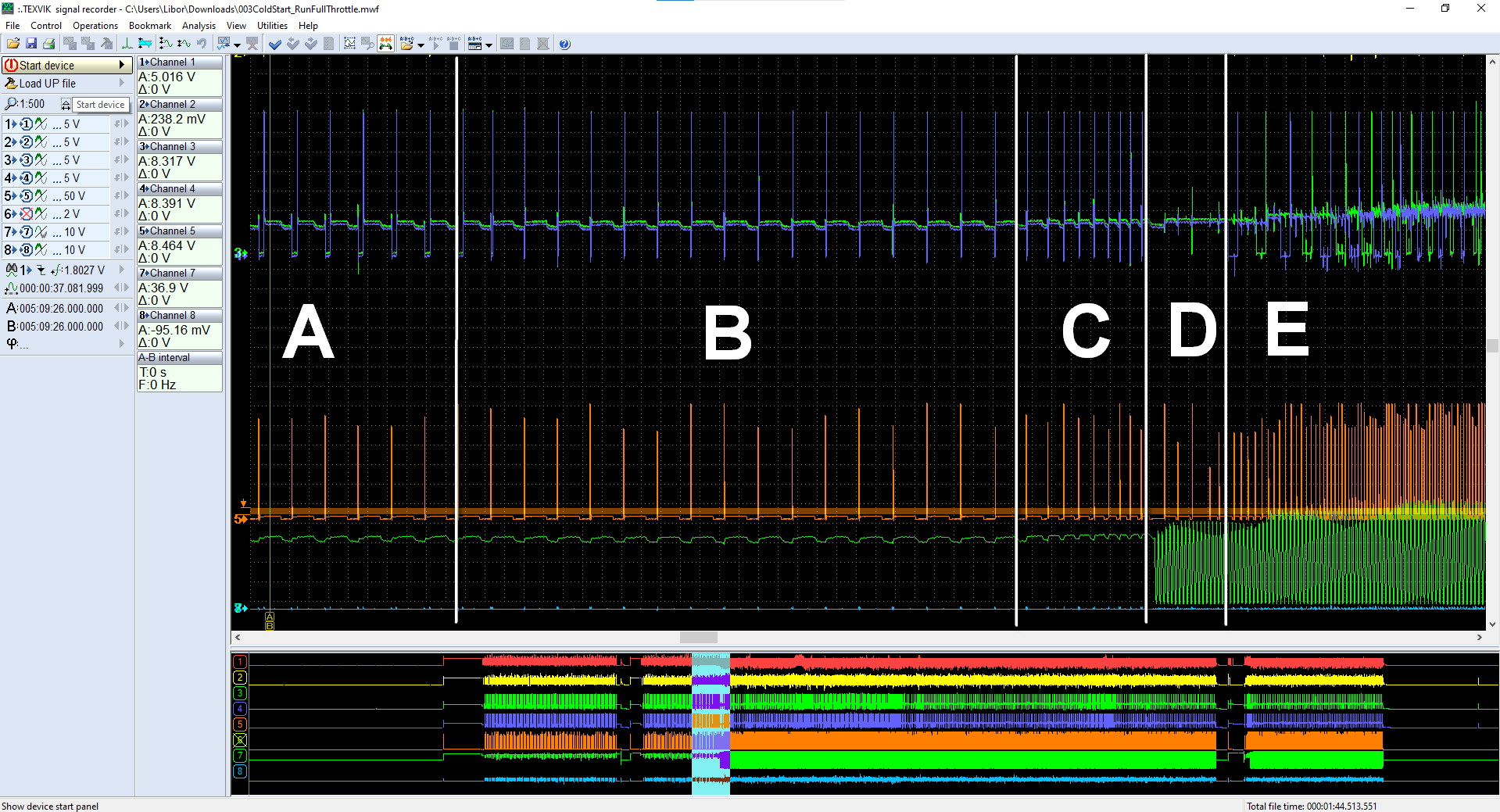The height and width of the screenshot is (812, 1500).
Task: Click the undo arrow toolbar icon
Action: click(202, 44)
